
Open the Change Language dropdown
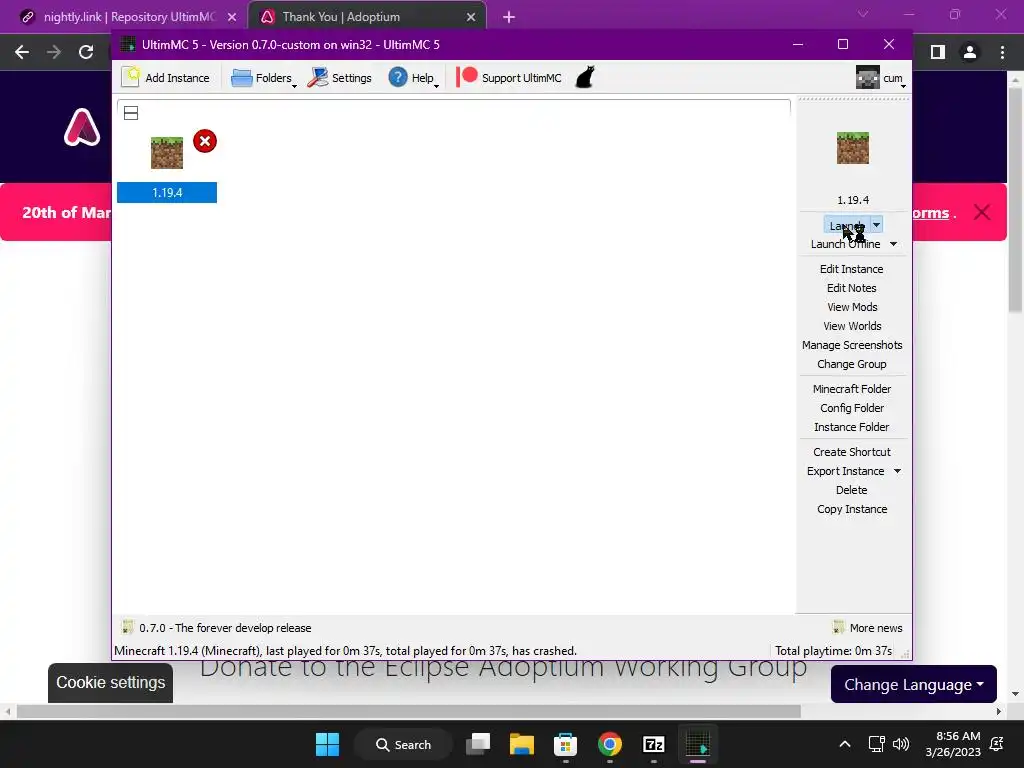click(913, 684)
